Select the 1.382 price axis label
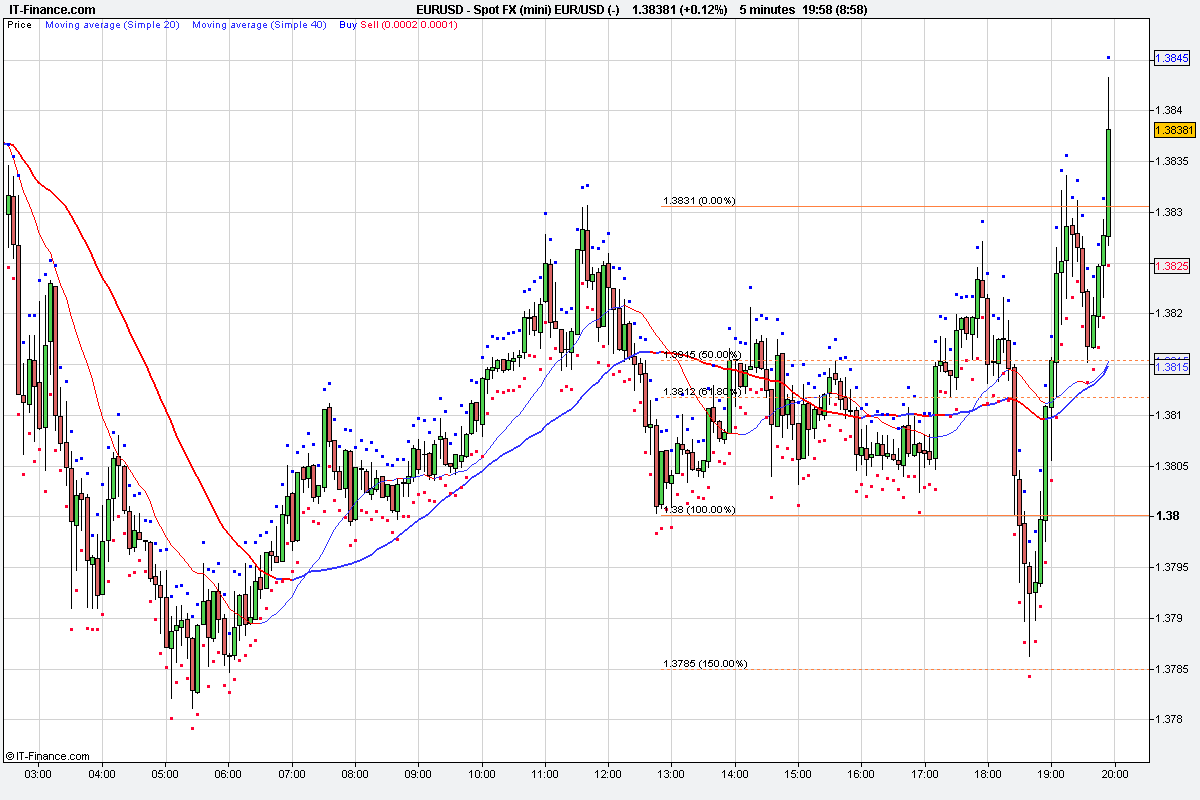The image size is (1200, 800). pos(1168,313)
